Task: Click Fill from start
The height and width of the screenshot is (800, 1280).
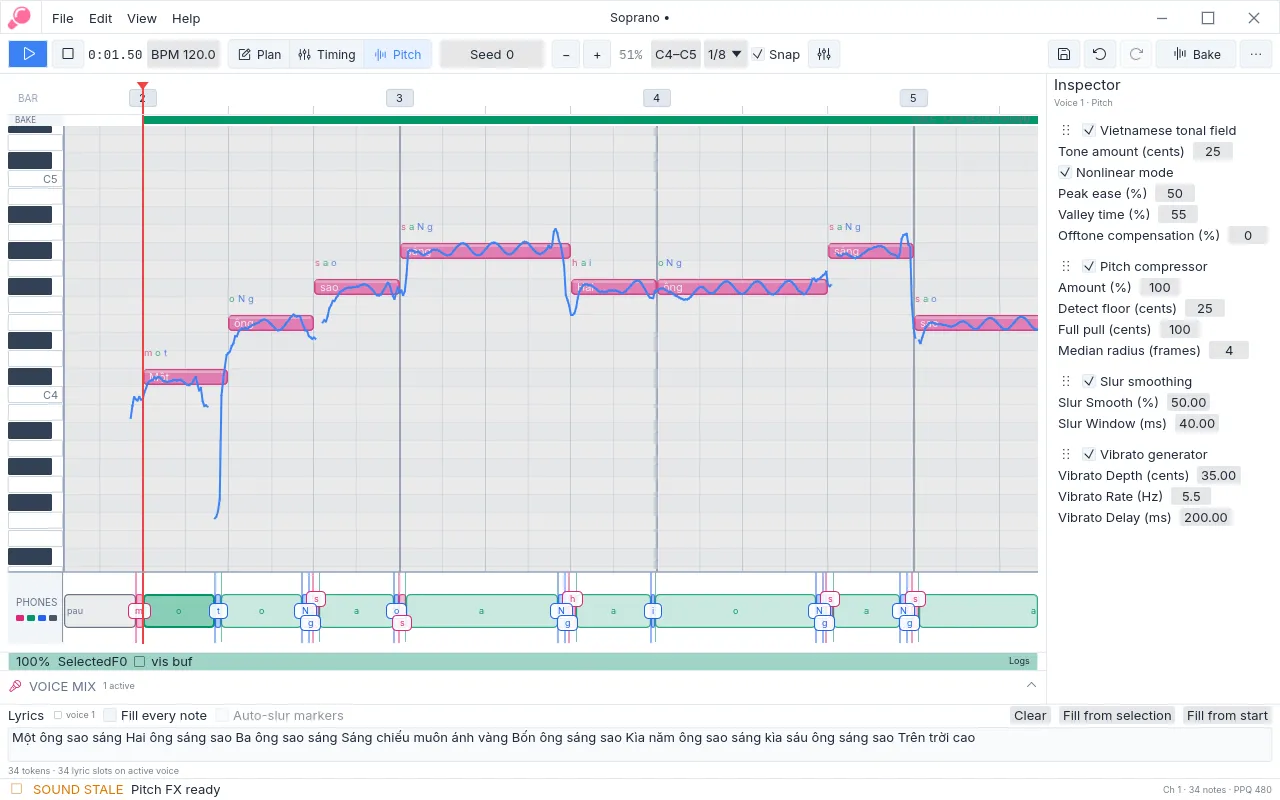Action: pos(1227,715)
